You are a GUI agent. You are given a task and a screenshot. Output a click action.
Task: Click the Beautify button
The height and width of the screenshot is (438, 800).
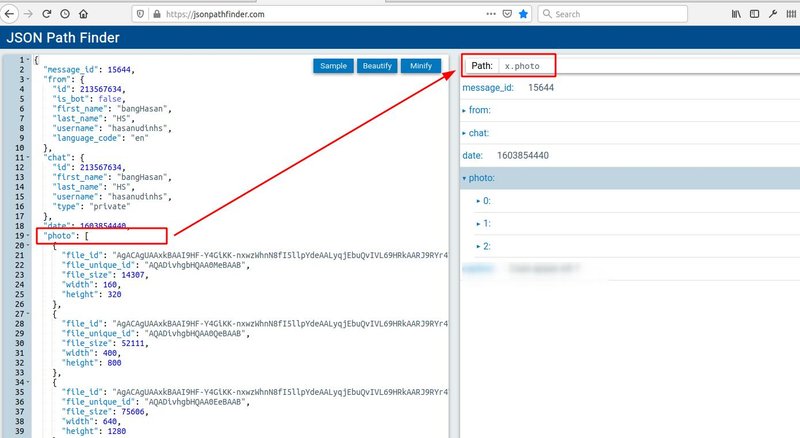tap(376, 66)
